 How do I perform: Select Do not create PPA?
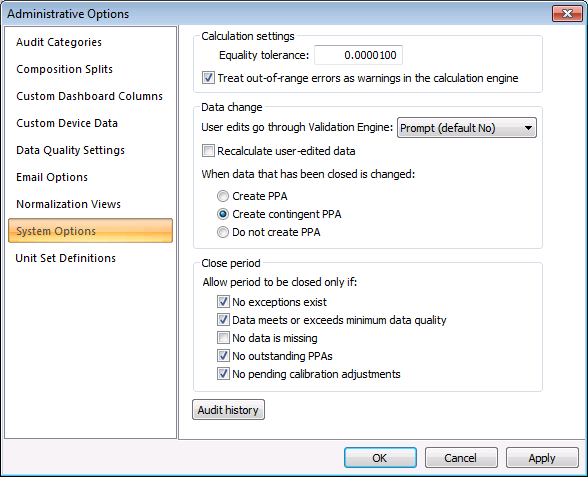click(223, 232)
